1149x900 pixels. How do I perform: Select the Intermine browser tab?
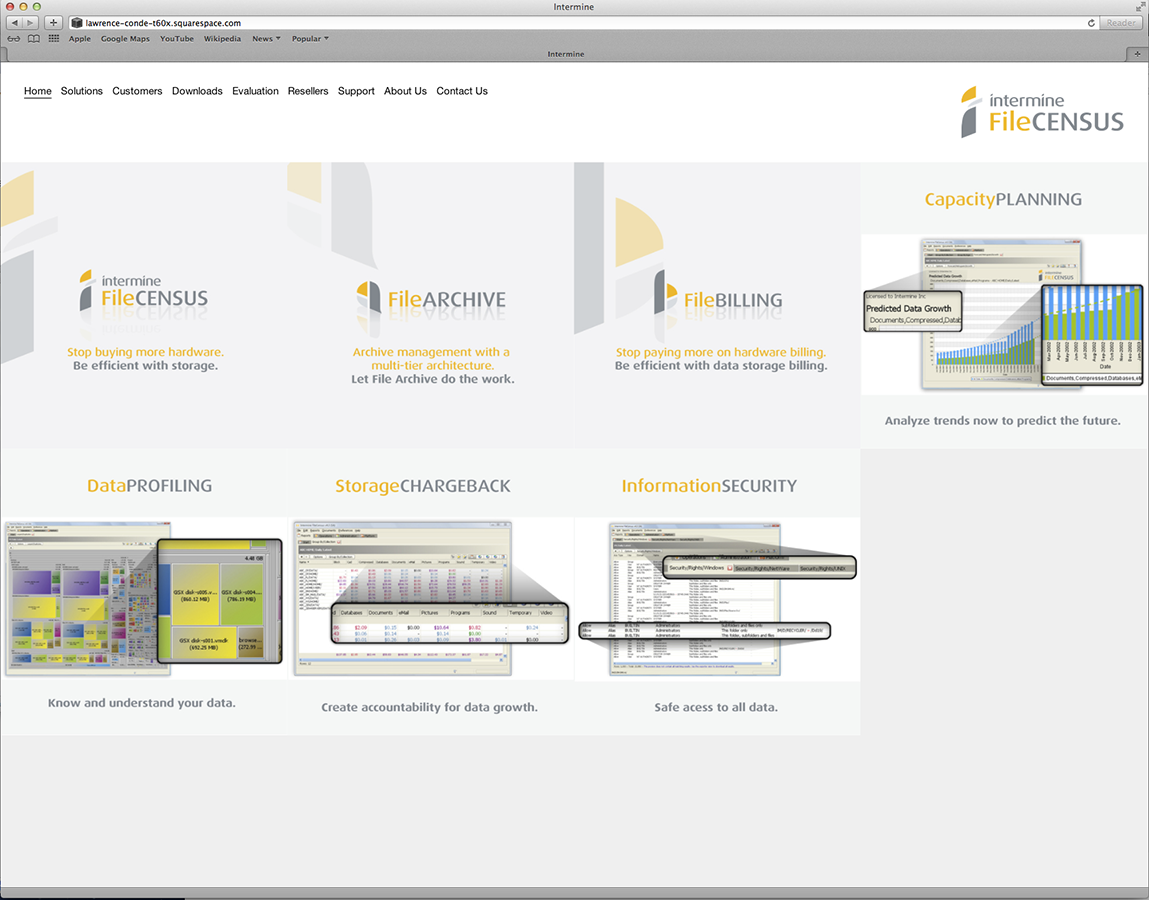tap(566, 54)
